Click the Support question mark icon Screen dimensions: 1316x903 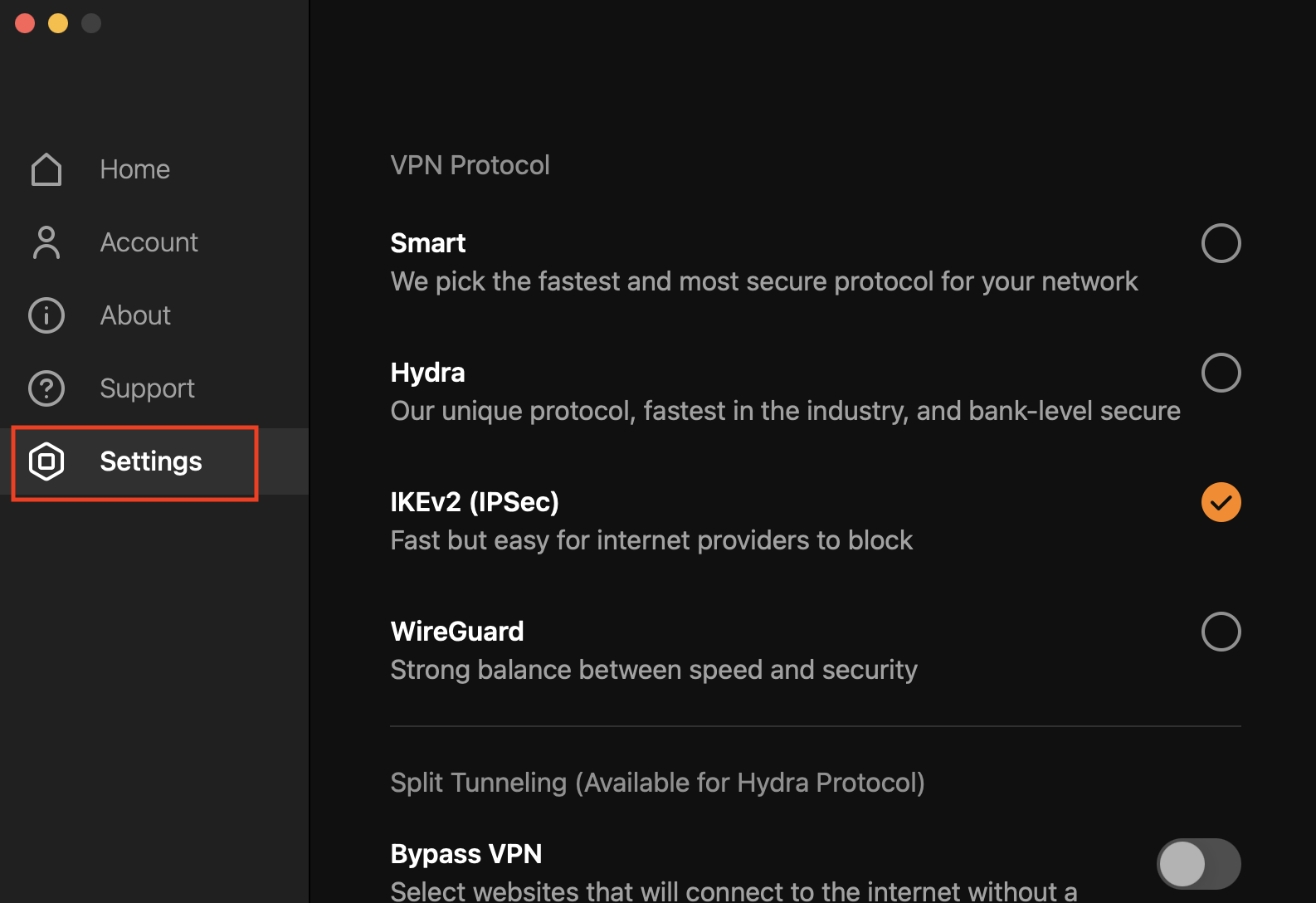pos(46,388)
